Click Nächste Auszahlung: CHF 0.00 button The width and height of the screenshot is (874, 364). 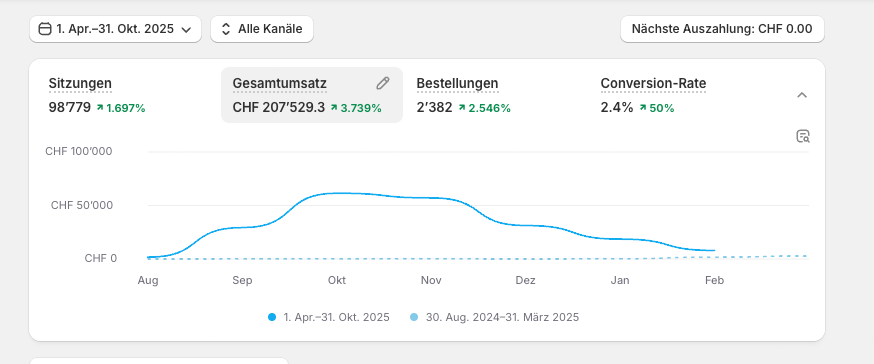(x=722, y=29)
